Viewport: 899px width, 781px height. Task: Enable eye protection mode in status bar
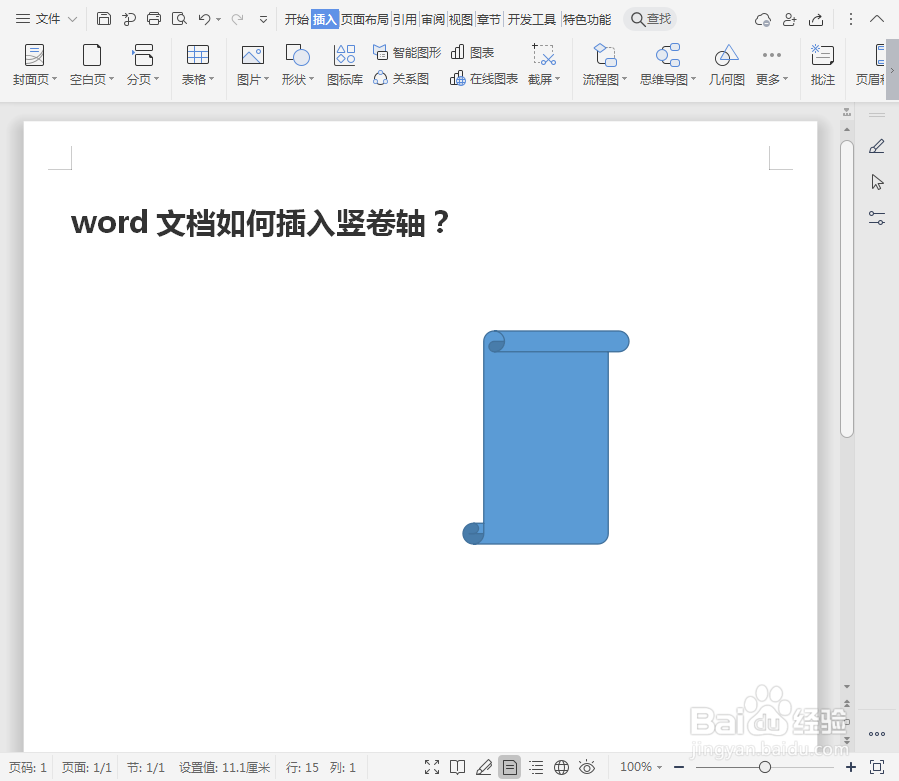click(588, 767)
